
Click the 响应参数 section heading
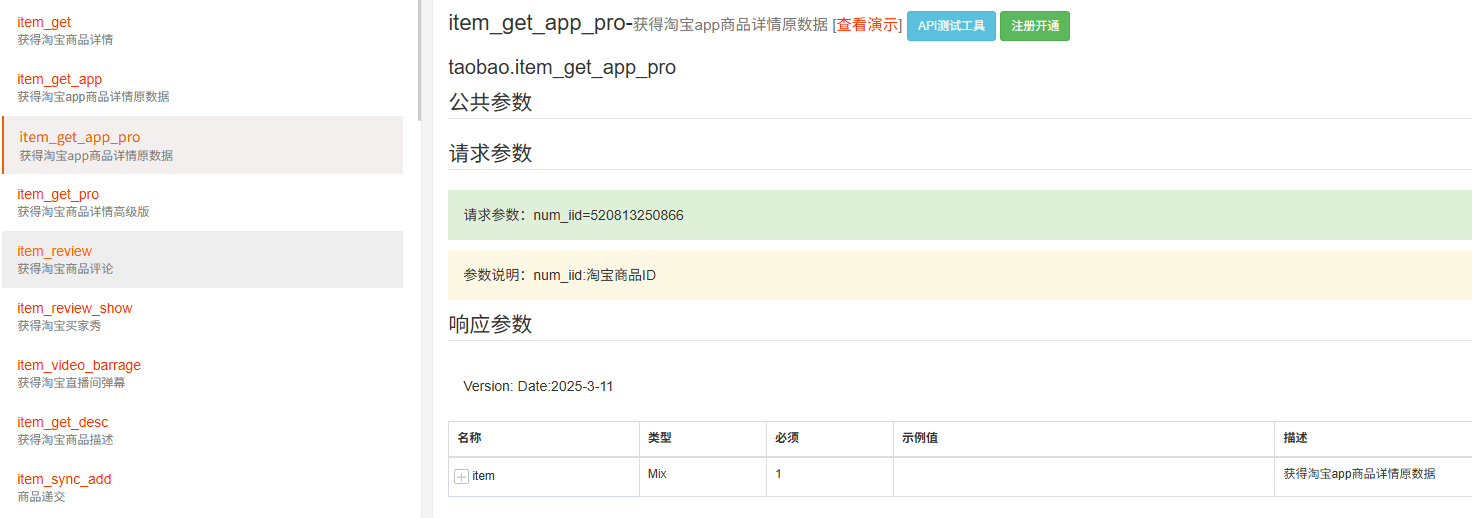point(490,324)
